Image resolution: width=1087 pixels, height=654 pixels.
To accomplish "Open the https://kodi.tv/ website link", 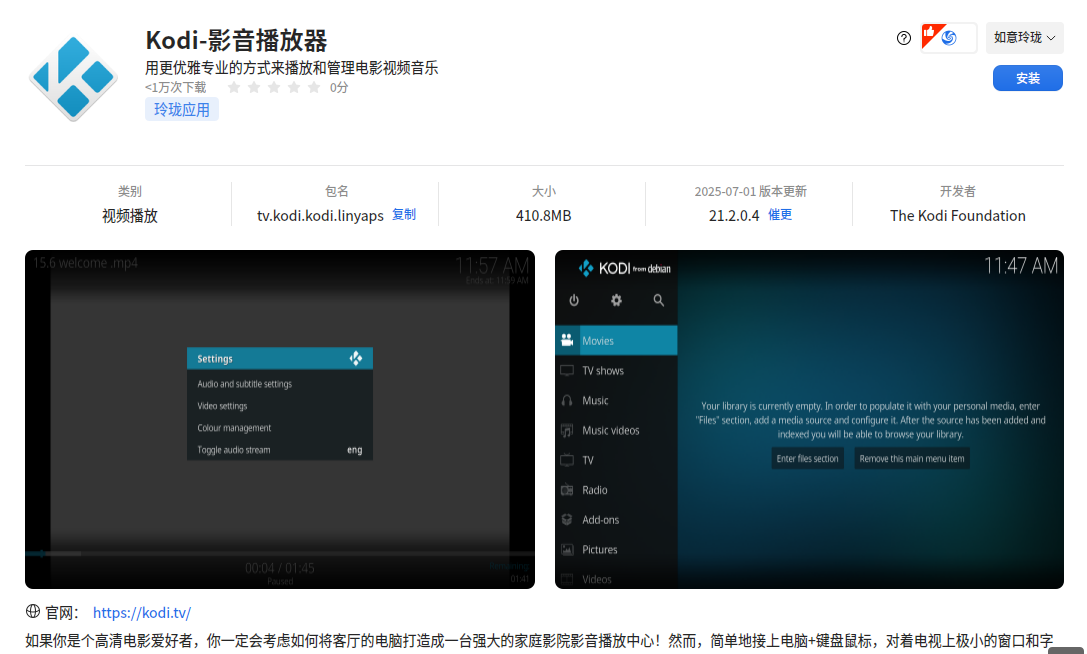I will click(142, 613).
